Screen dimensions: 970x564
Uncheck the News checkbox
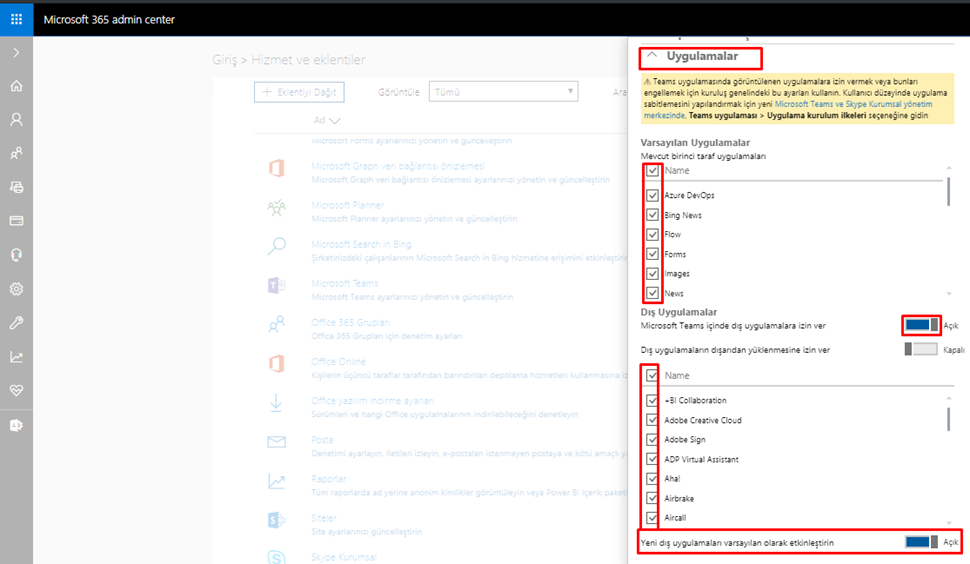point(652,293)
